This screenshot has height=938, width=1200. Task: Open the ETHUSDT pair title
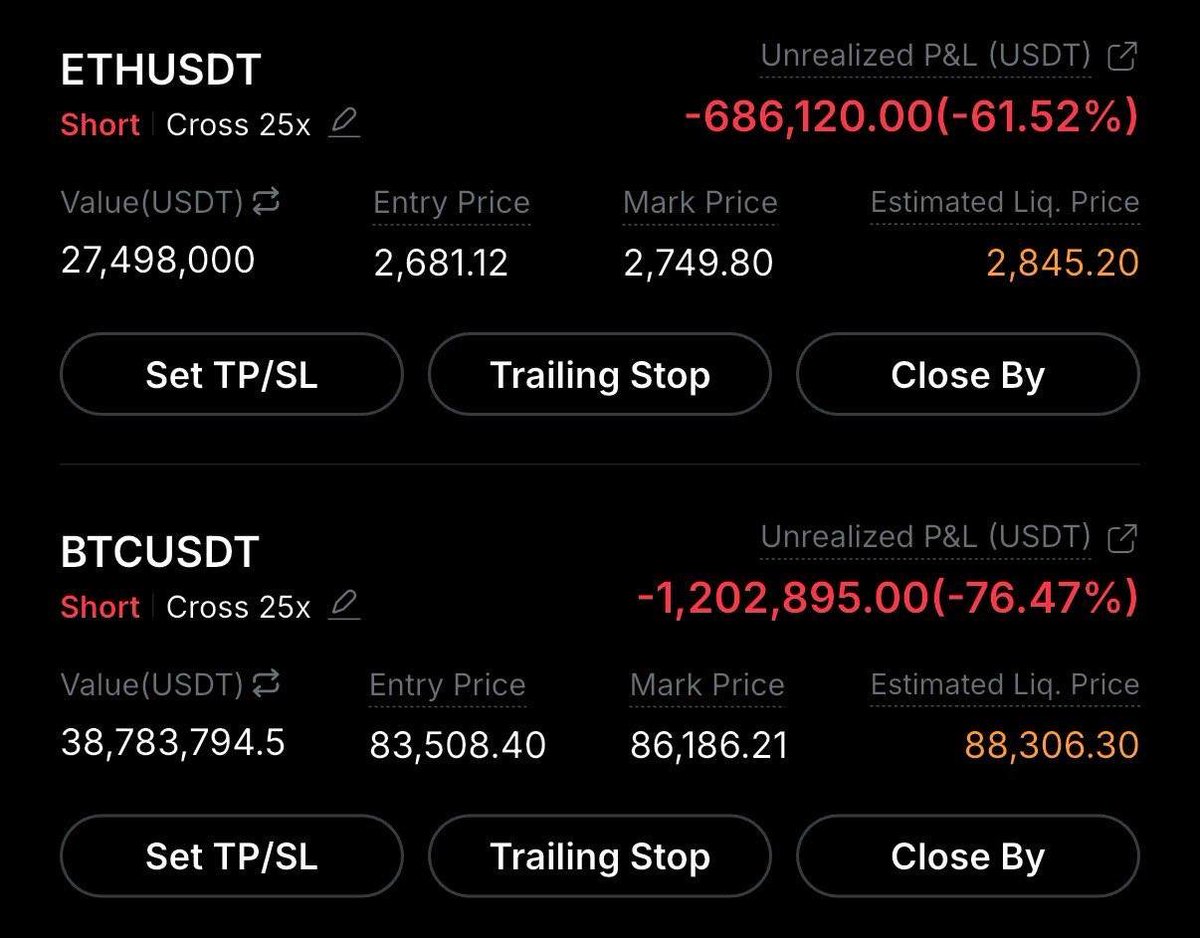tap(161, 70)
